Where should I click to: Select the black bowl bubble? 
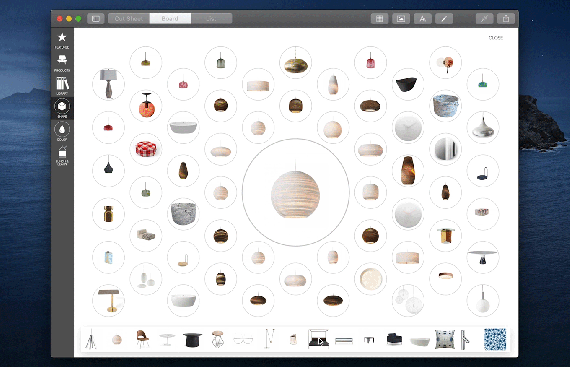pos(408,84)
